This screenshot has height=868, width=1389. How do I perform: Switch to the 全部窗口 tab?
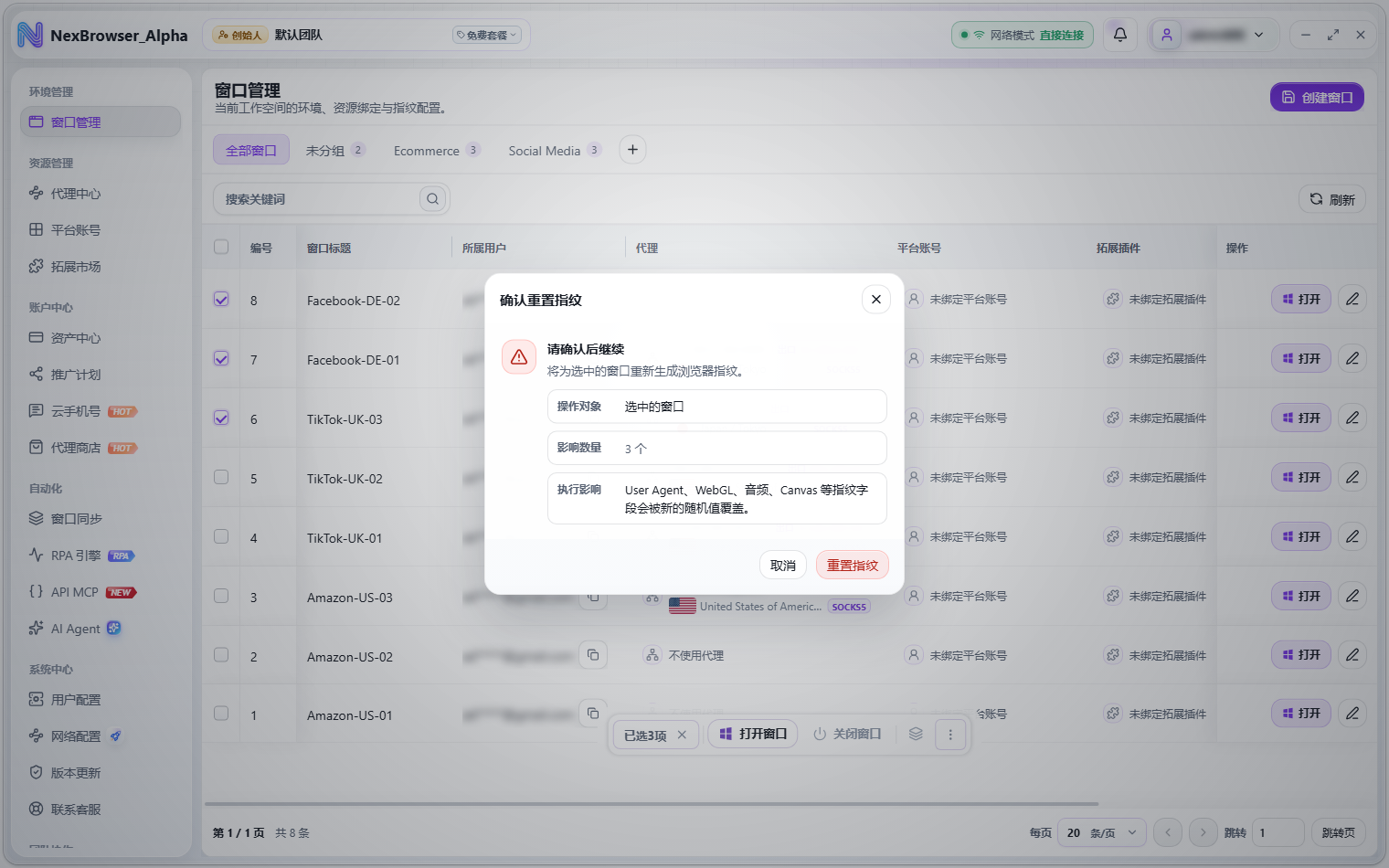[251, 150]
